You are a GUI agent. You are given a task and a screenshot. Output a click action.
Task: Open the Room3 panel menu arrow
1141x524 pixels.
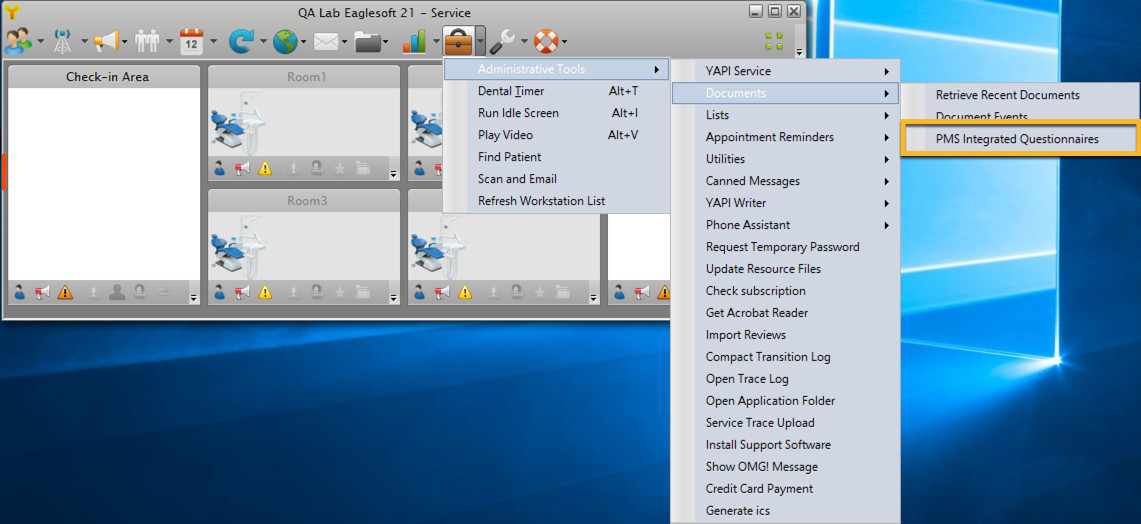[394, 297]
